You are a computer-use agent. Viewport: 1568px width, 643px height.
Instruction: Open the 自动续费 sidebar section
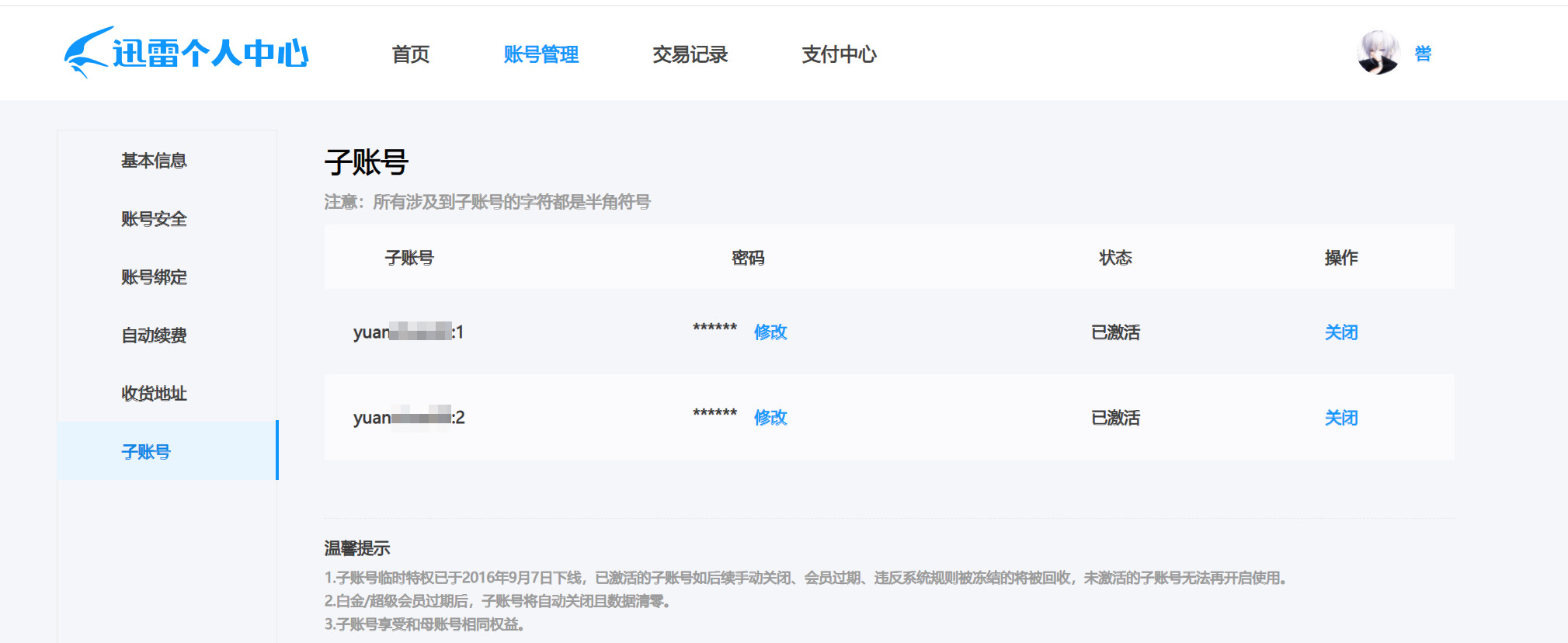tap(154, 335)
